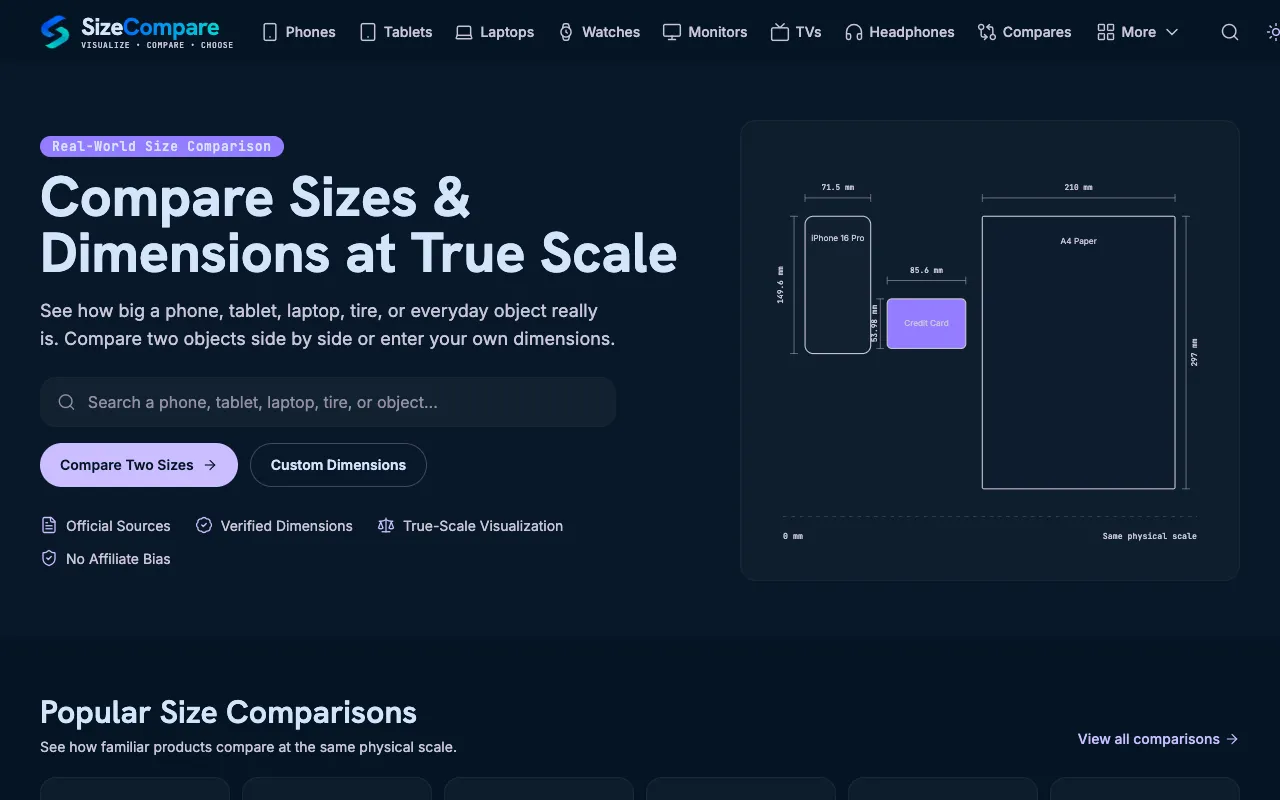Click the iPhone 16 Pro outline
Image resolution: width=1280 pixels, height=800 pixels.
coord(838,285)
